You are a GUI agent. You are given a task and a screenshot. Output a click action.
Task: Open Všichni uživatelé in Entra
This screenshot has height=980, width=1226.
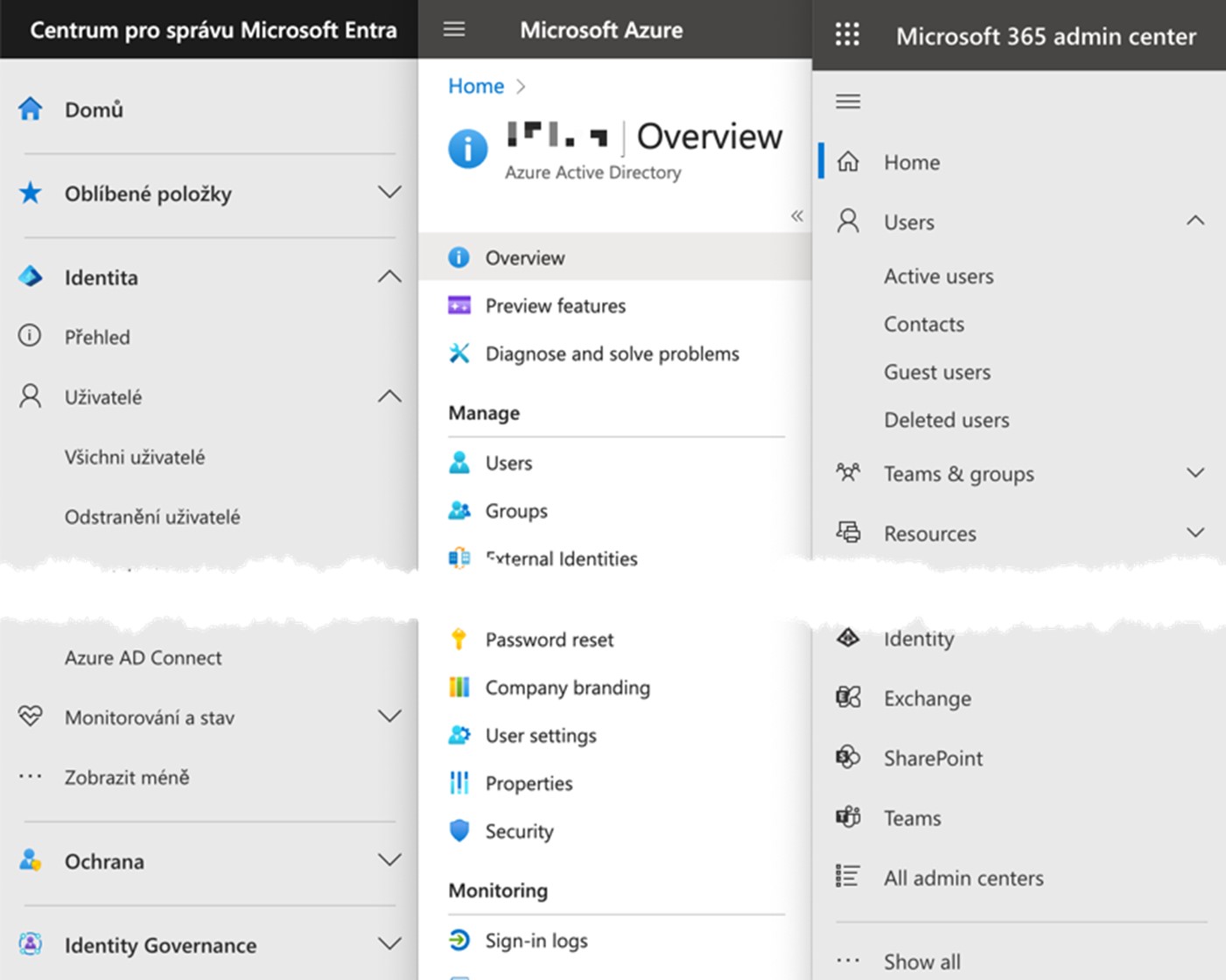(x=135, y=457)
